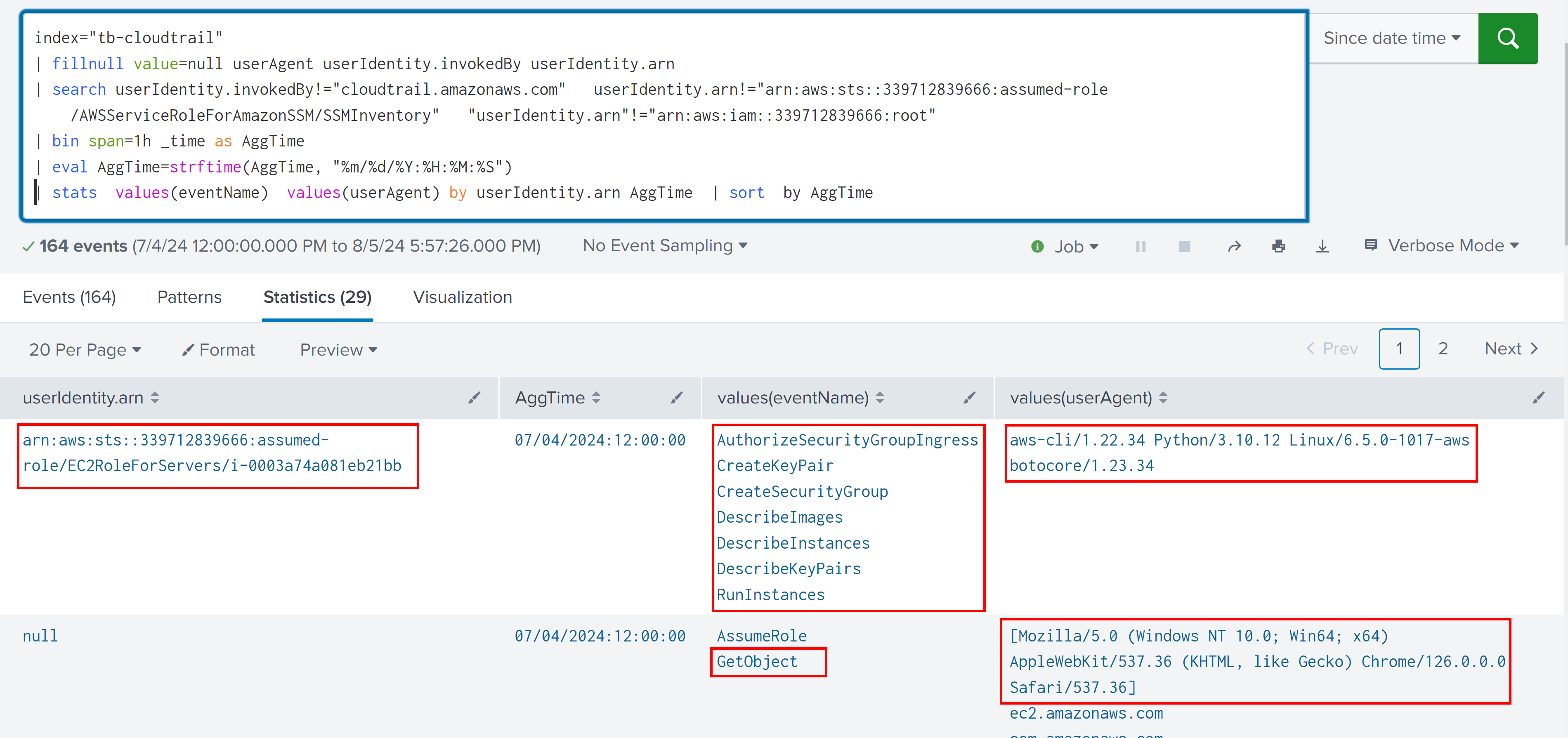Click the GetObject event value
Screen dimensions: 1568x738
(x=757, y=662)
